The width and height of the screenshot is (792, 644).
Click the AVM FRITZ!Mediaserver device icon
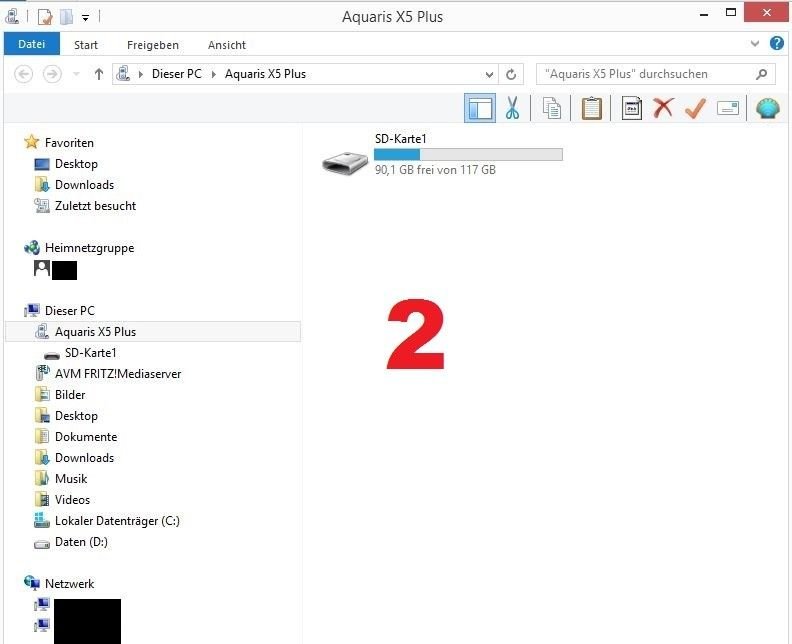click(x=42, y=373)
